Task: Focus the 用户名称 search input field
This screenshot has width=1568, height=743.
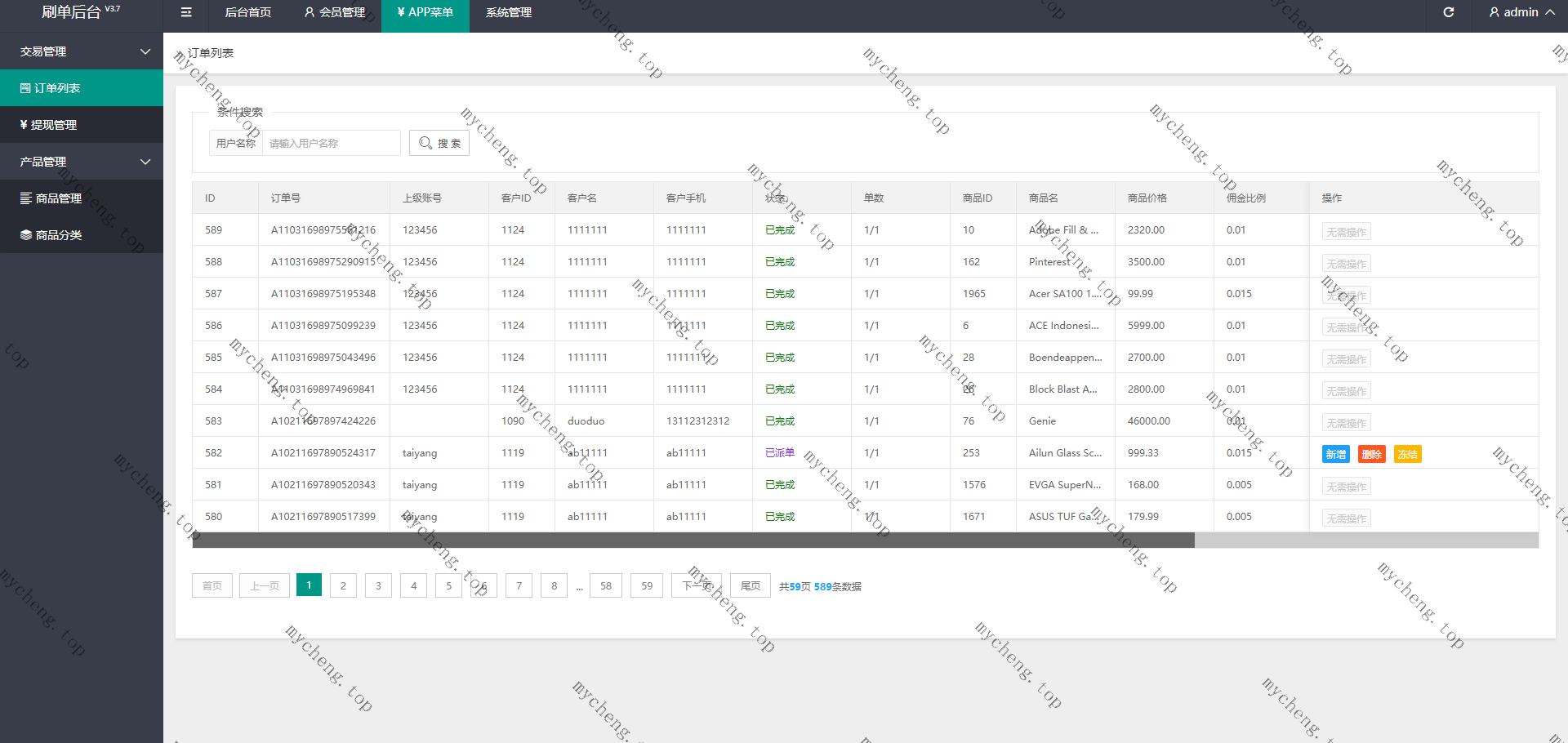Action: tap(331, 143)
